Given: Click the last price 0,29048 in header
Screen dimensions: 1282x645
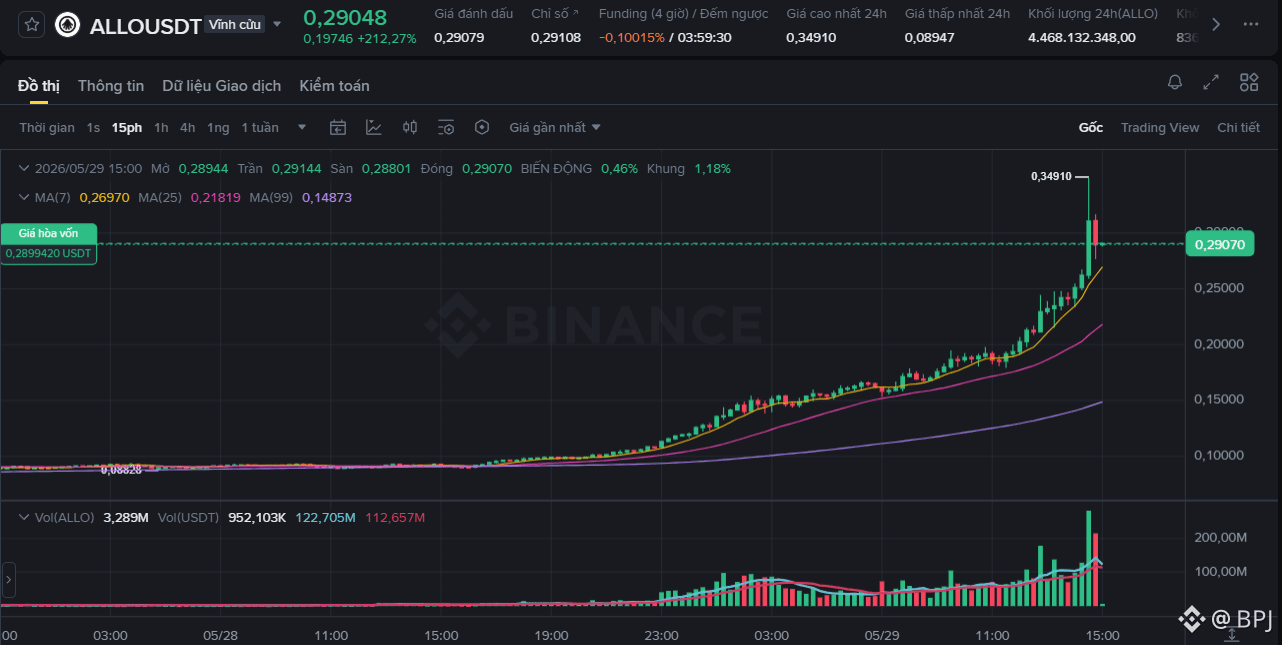Looking at the screenshot, I should 345,17.
